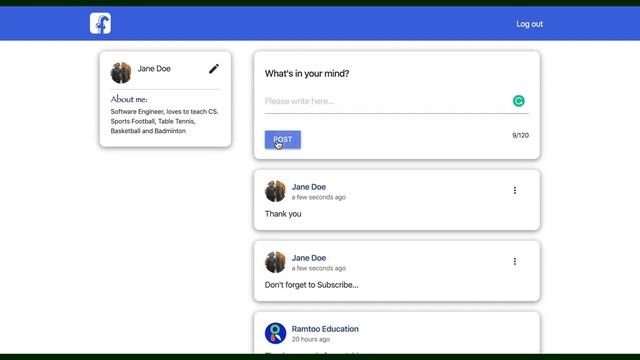Image resolution: width=640 pixels, height=360 pixels.
Task: Click the POST button
Action: click(283, 140)
